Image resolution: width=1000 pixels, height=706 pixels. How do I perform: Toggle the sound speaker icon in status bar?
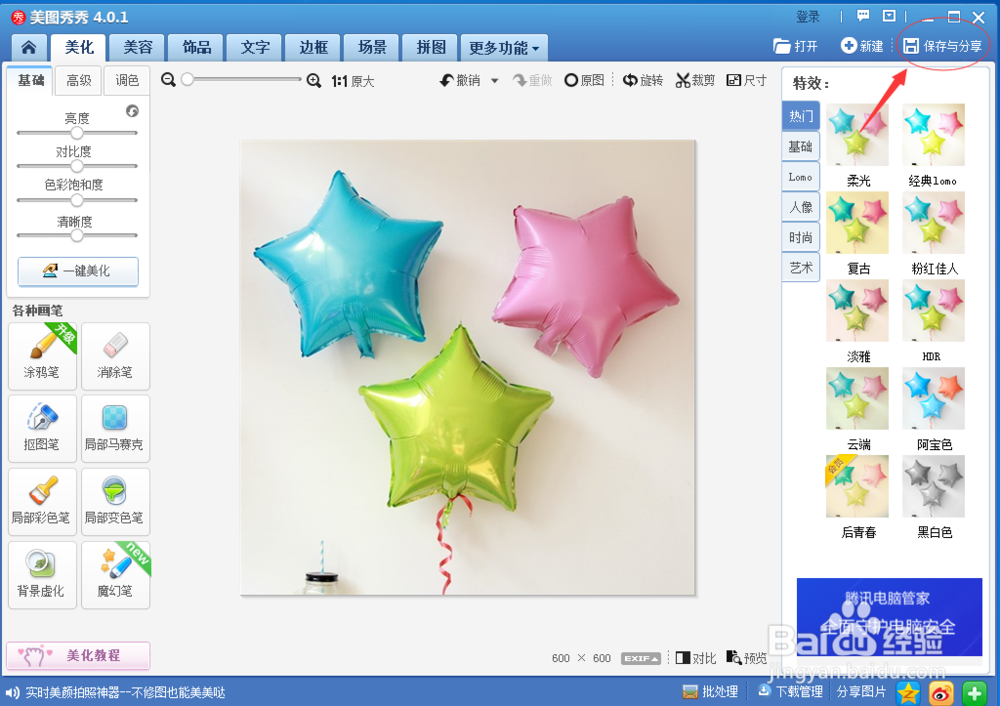(x=12, y=693)
